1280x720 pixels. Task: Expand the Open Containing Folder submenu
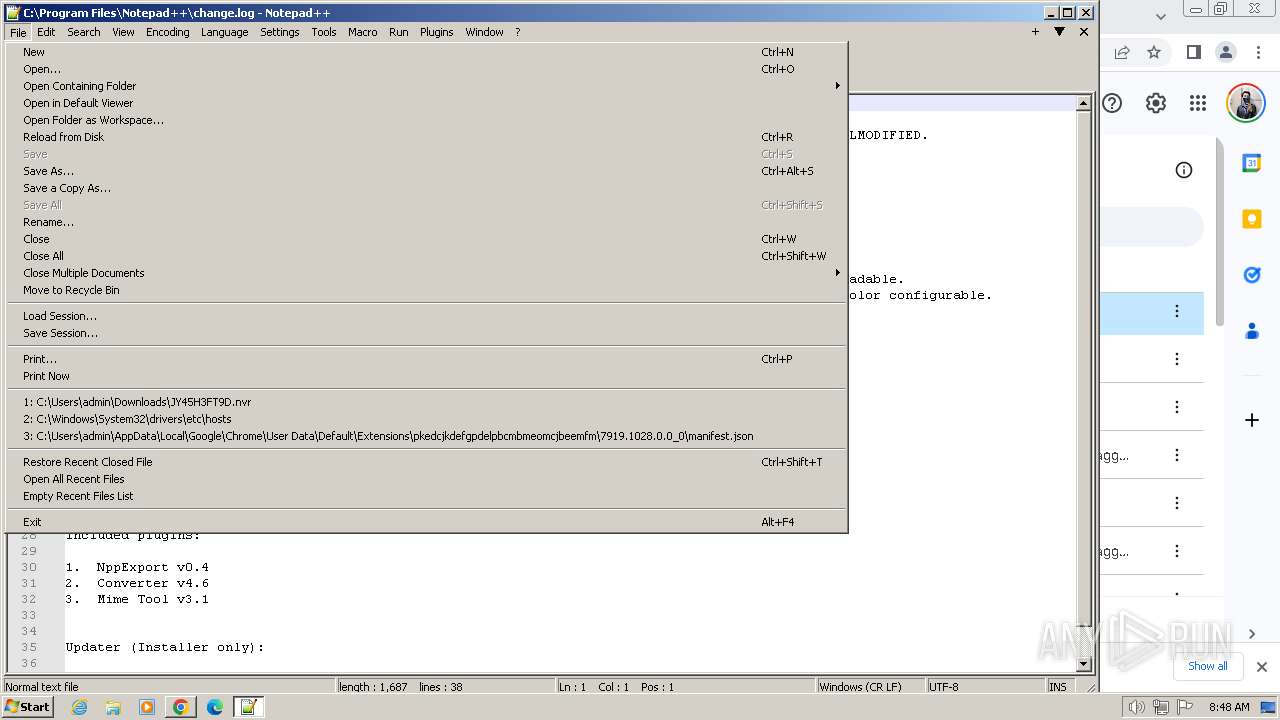[x=427, y=86]
